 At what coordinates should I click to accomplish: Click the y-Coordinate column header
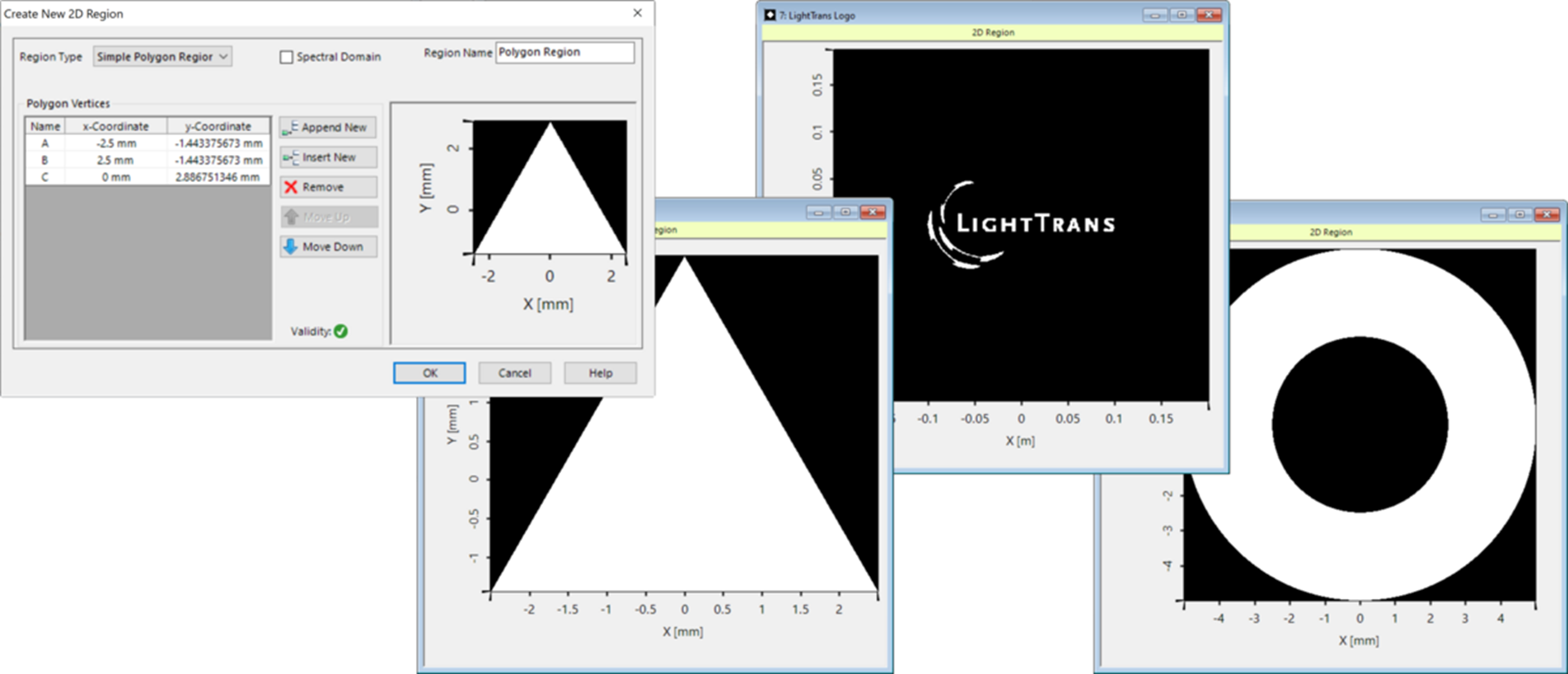[218, 126]
